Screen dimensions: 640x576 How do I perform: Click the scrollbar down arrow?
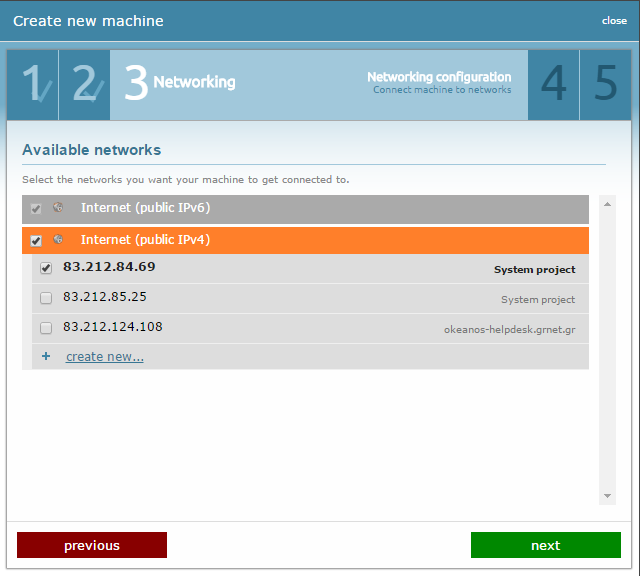[607, 496]
